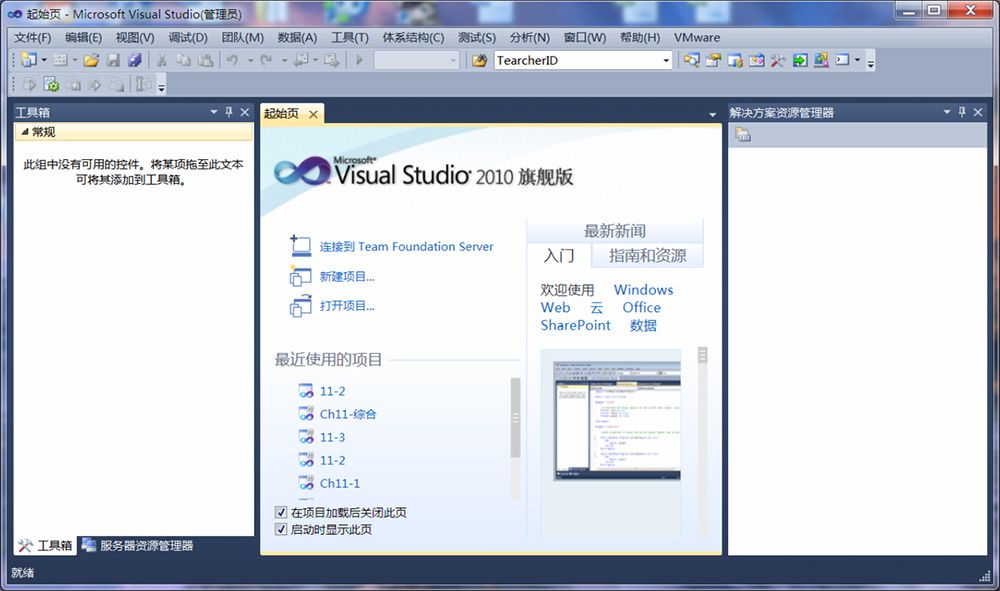Switch to the 指南和资源 tab
1000x591 pixels.
click(647, 256)
